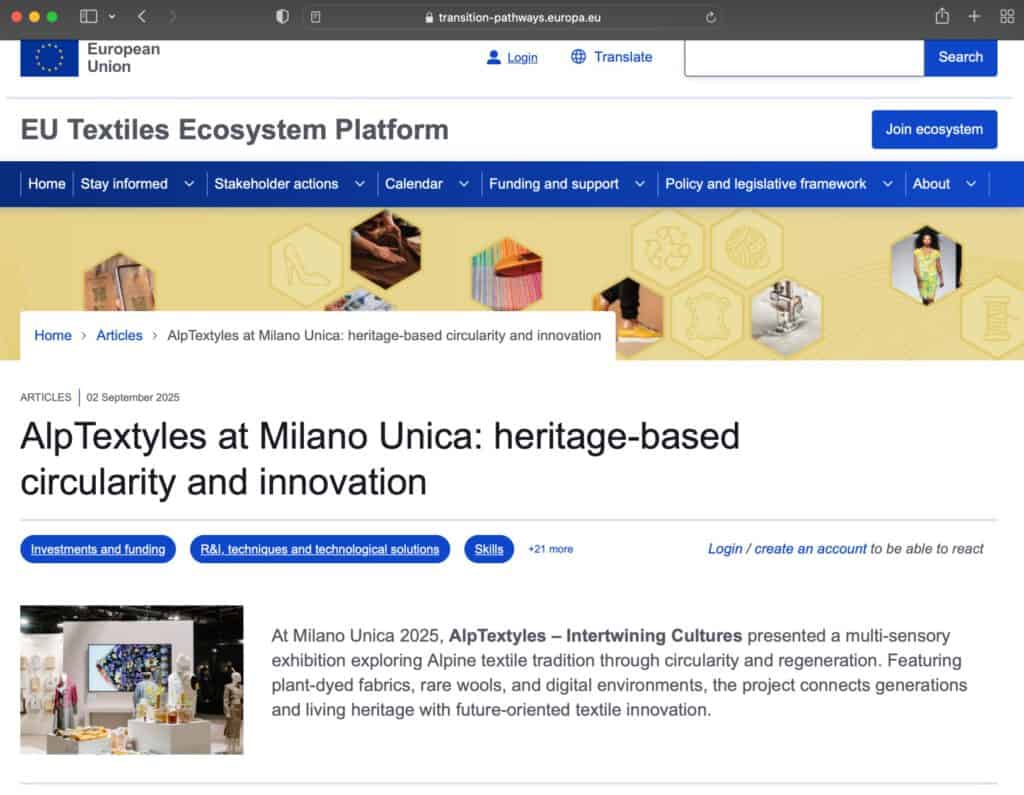Open a new tab with plus icon

tap(974, 17)
